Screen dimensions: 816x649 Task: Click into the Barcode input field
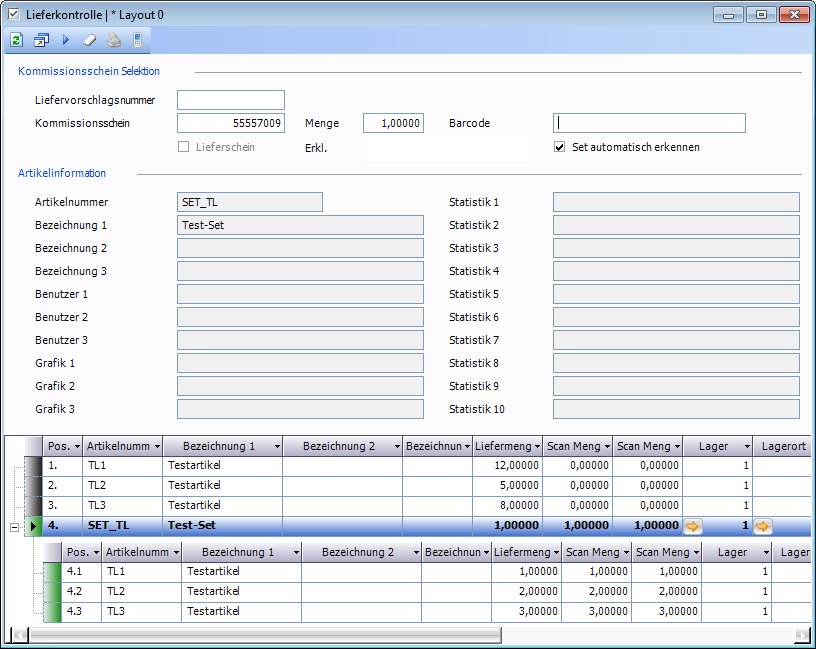[649, 123]
